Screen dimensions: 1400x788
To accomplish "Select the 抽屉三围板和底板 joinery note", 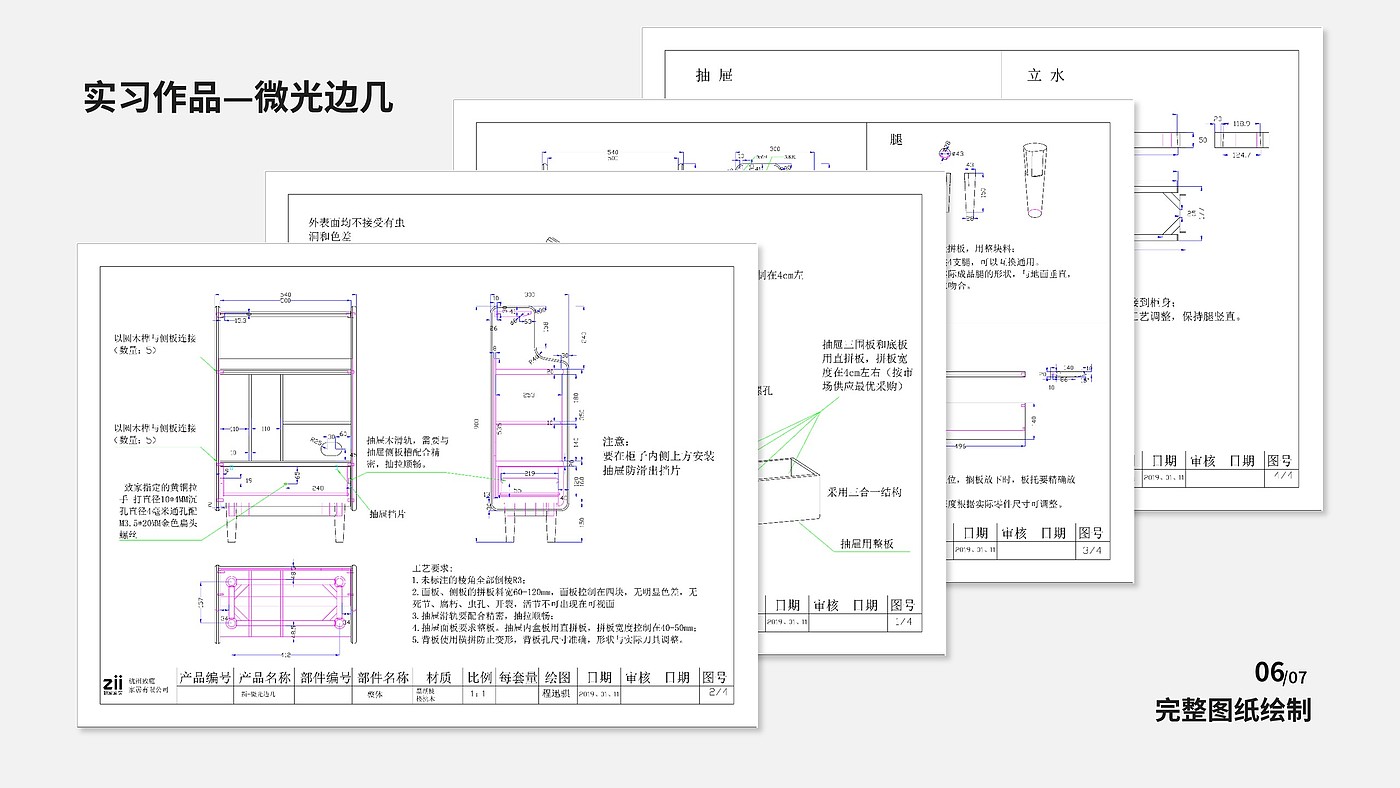I will pos(866,365).
